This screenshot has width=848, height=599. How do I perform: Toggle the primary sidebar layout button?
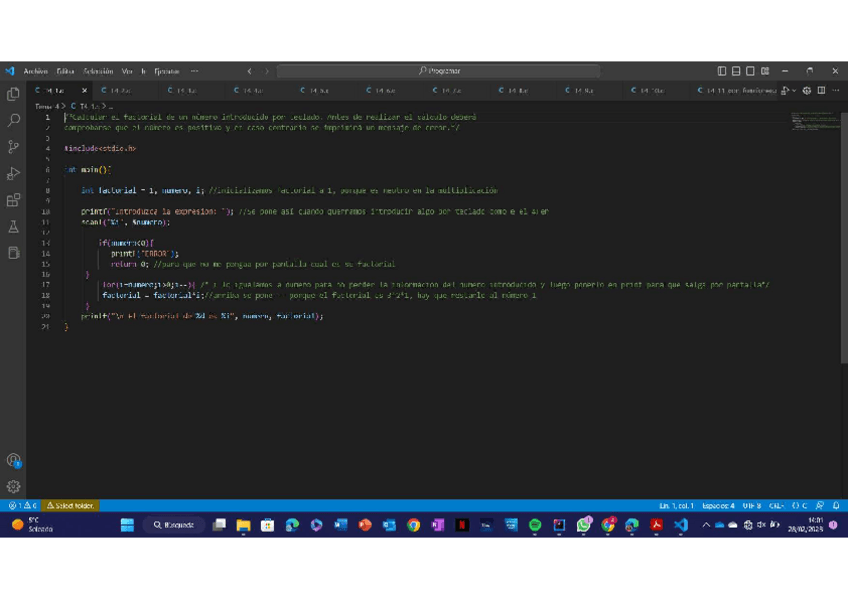pos(722,71)
